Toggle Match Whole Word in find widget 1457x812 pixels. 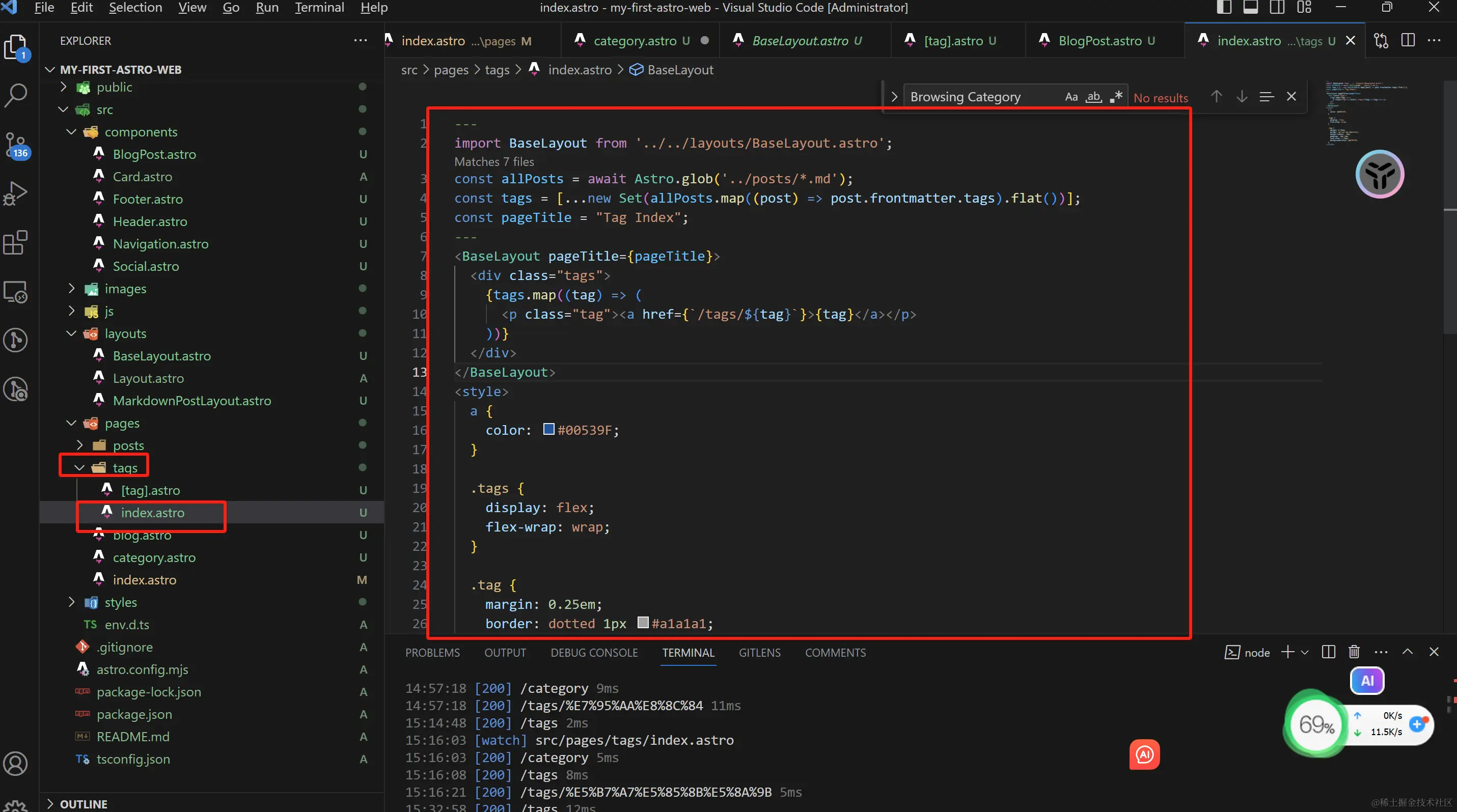click(x=1094, y=97)
